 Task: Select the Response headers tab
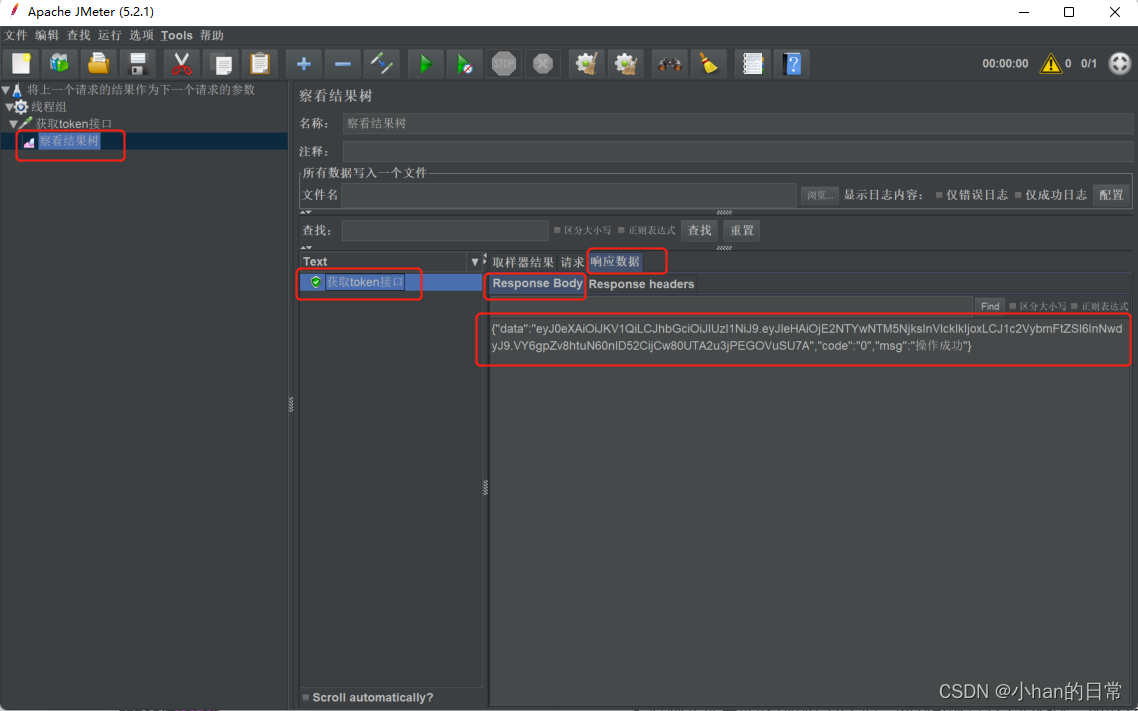point(642,284)
